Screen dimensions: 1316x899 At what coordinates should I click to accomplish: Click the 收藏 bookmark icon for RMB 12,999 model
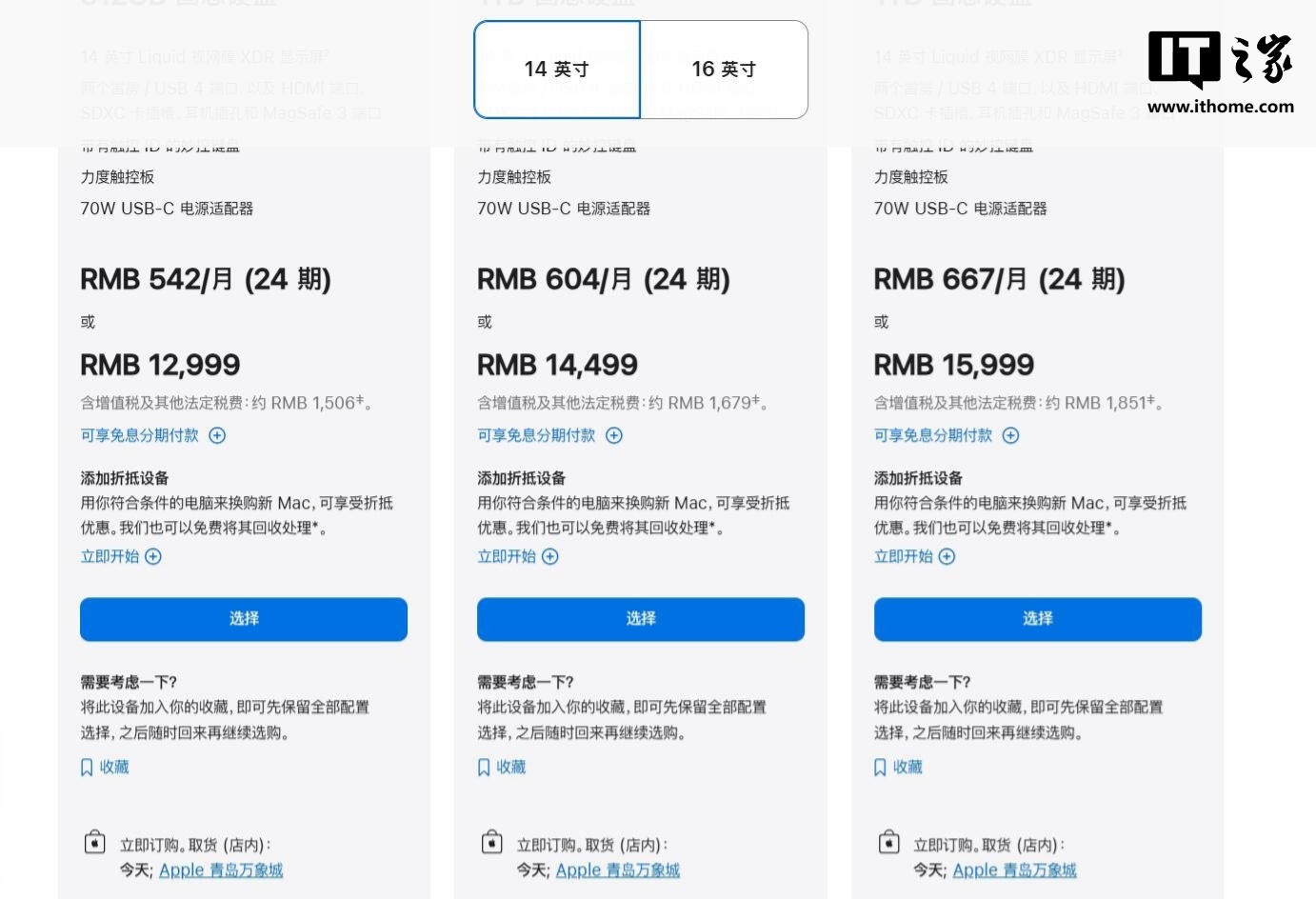87,768
